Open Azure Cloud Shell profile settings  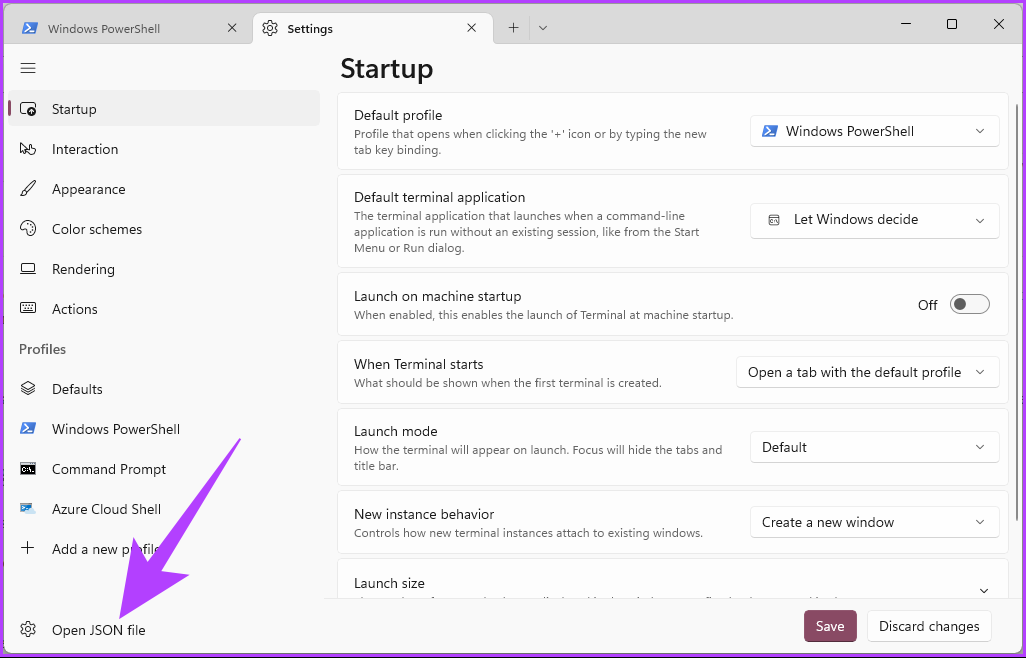(164, 509)
